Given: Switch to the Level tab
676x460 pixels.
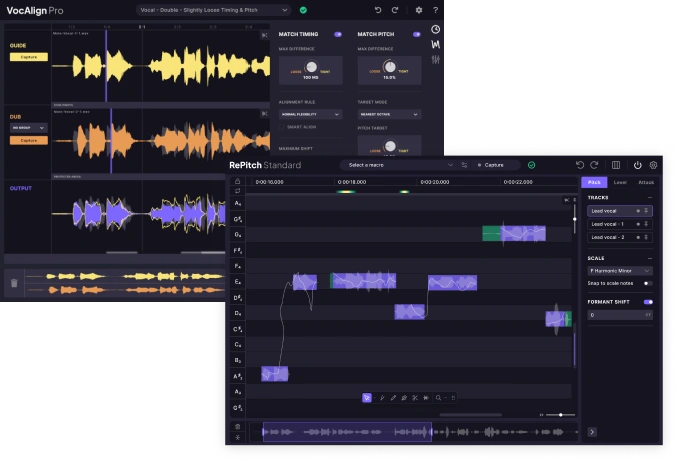Looking at the screenshot, I should click(x=620, y=182).
